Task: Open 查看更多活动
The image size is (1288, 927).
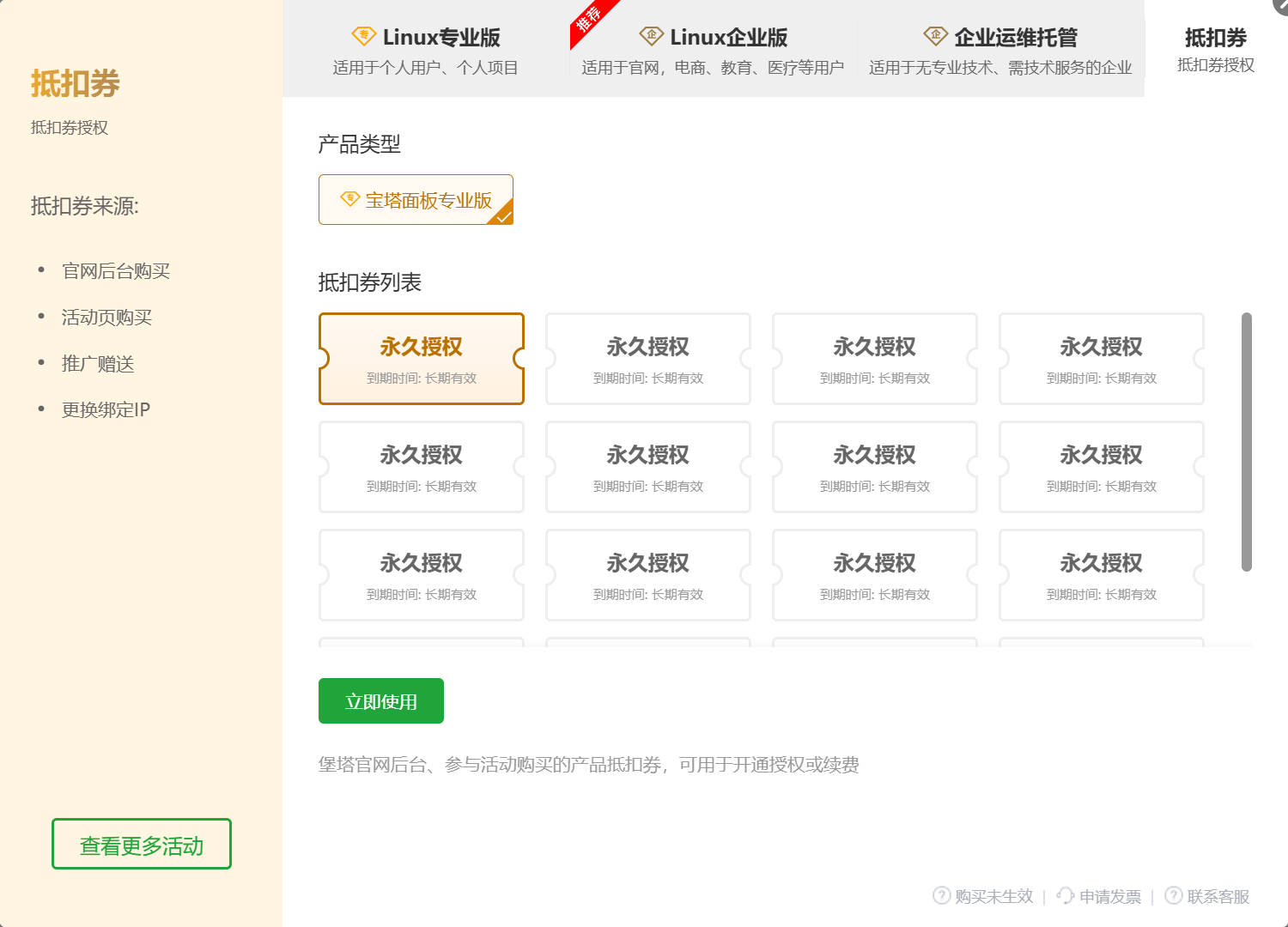Action: (x=141, y=844)
